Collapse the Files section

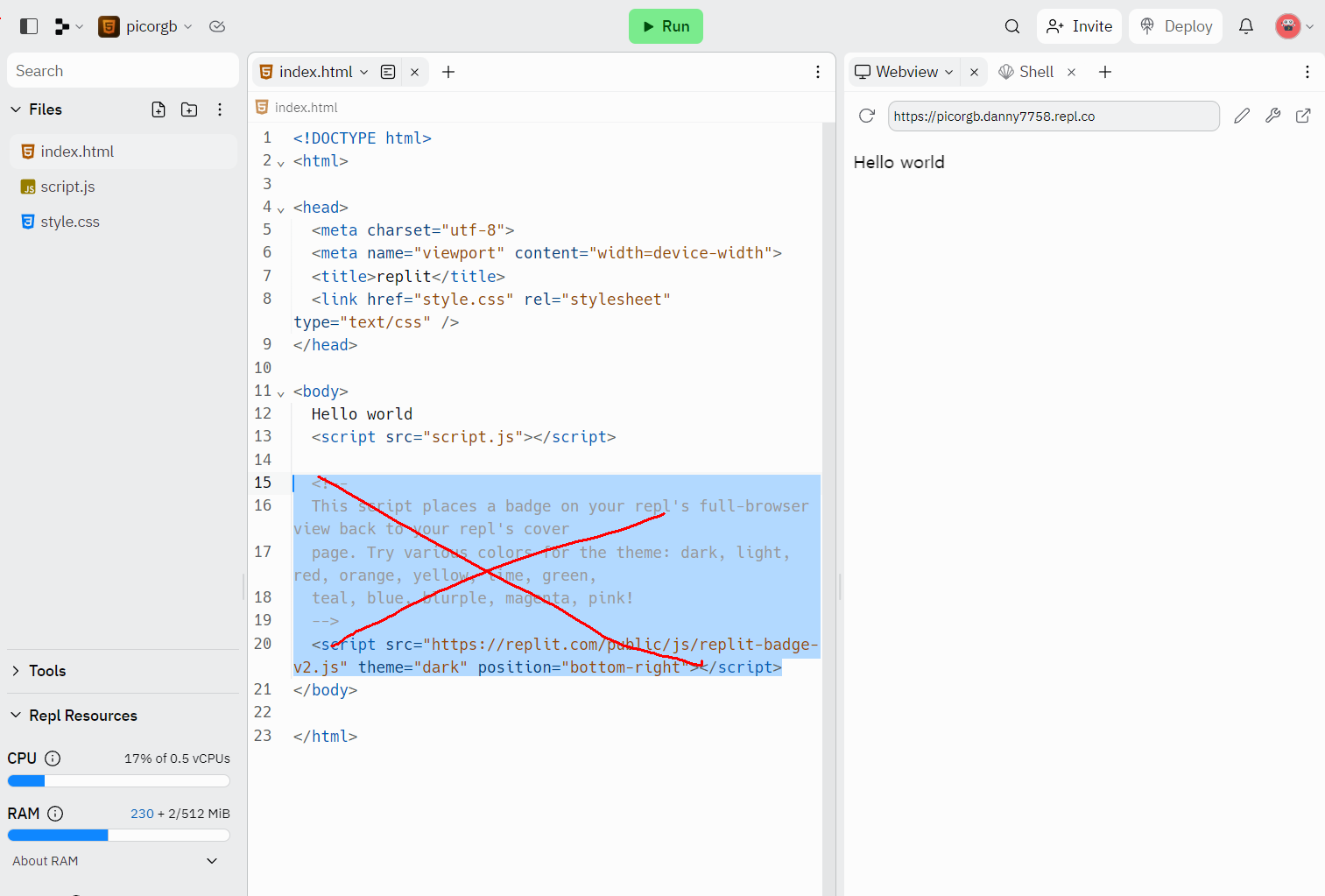click(16, 109)
